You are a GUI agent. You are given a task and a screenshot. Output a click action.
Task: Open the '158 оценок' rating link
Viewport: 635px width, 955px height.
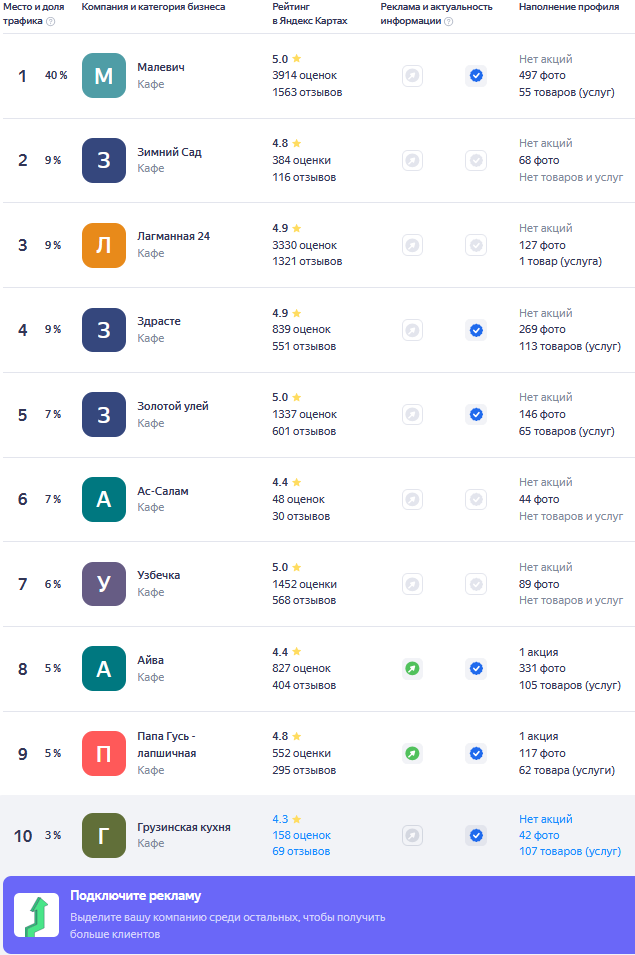pos(301,835)
